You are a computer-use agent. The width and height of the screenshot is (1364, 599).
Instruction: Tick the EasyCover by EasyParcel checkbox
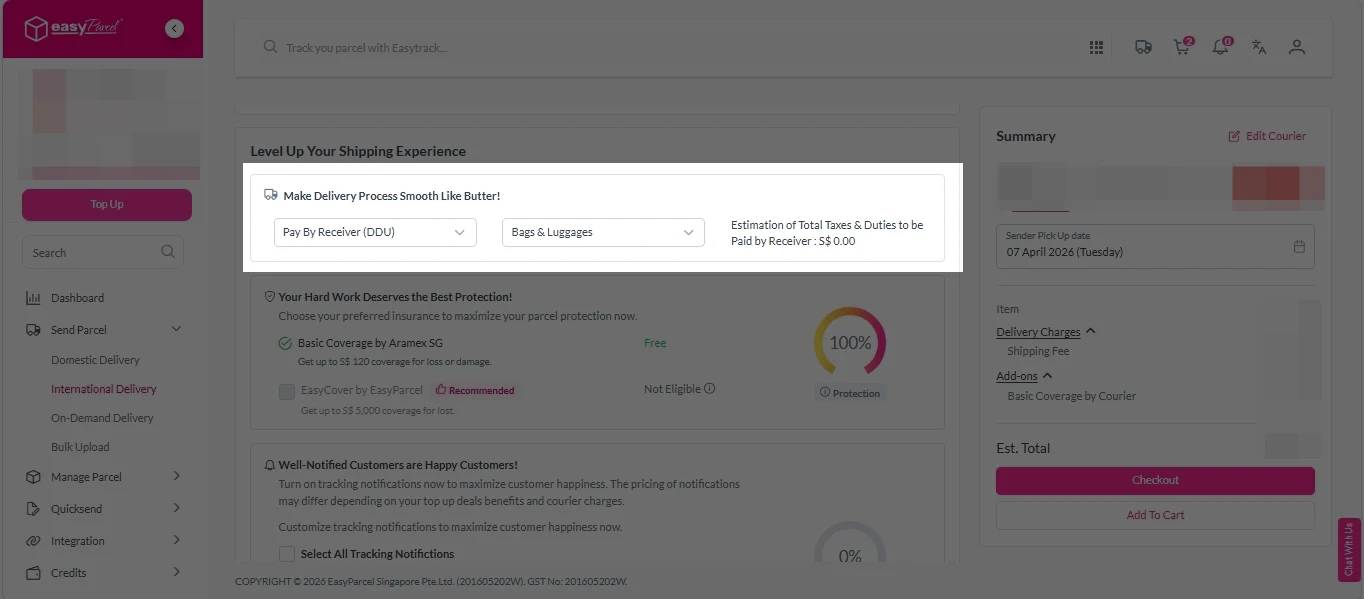[x=287, y=391]
